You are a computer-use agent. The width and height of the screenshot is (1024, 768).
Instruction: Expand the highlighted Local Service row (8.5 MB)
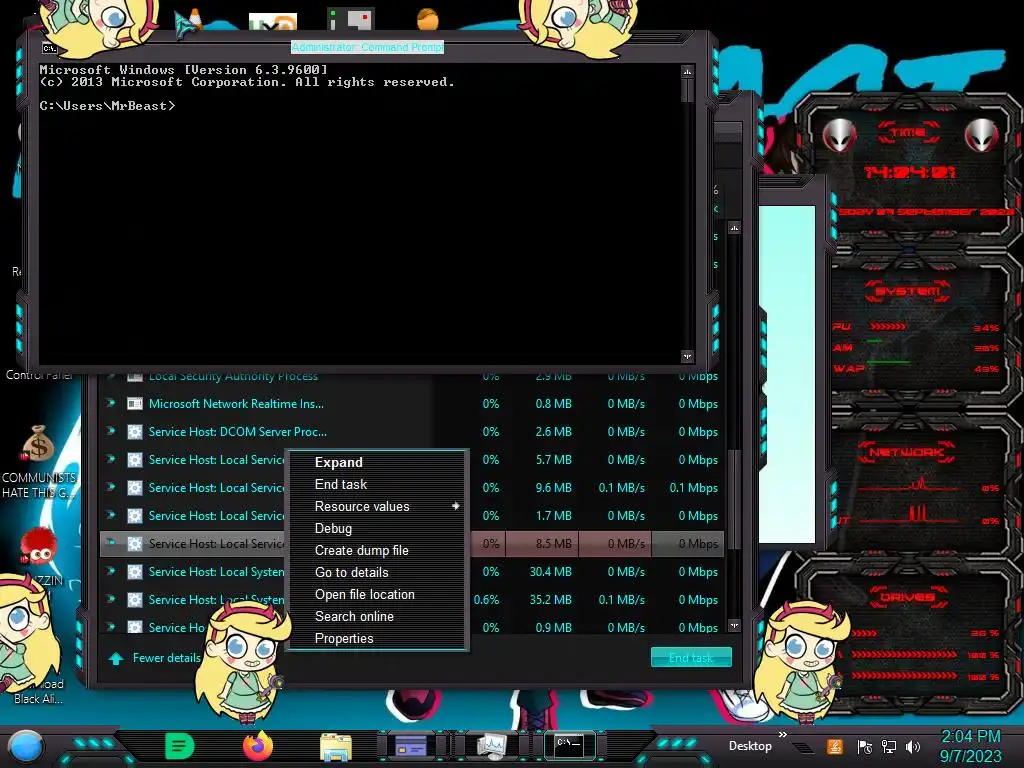coord(111,543)
